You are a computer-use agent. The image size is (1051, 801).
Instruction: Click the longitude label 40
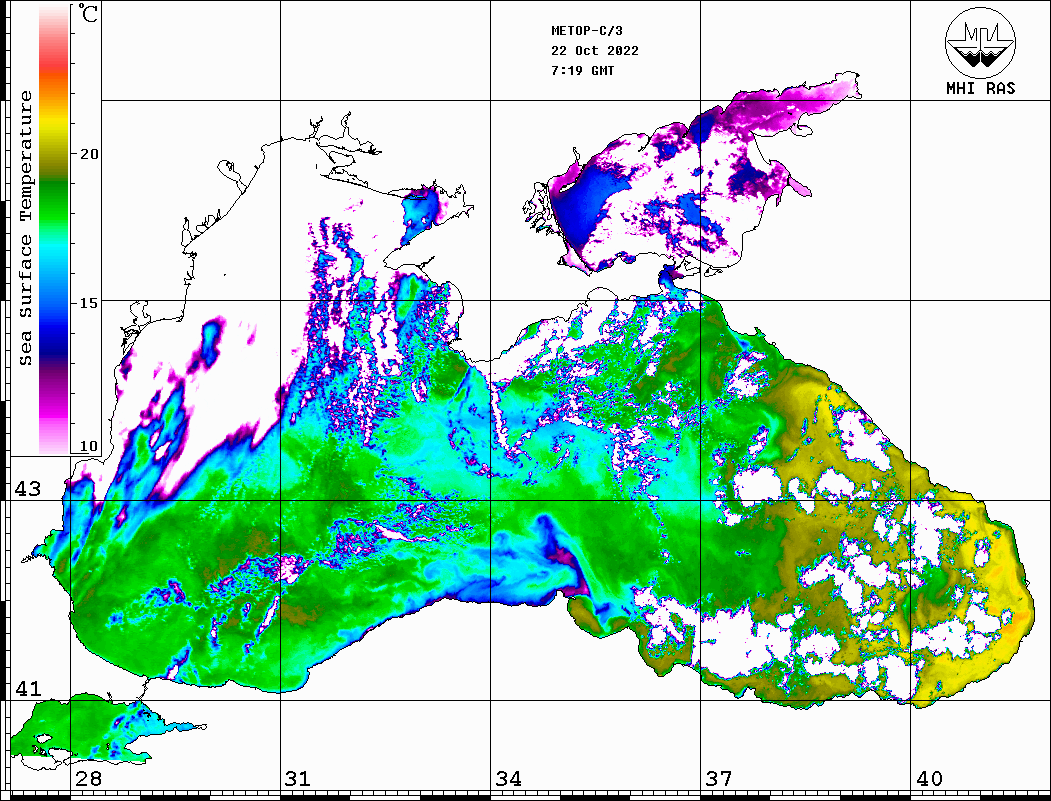929,778
